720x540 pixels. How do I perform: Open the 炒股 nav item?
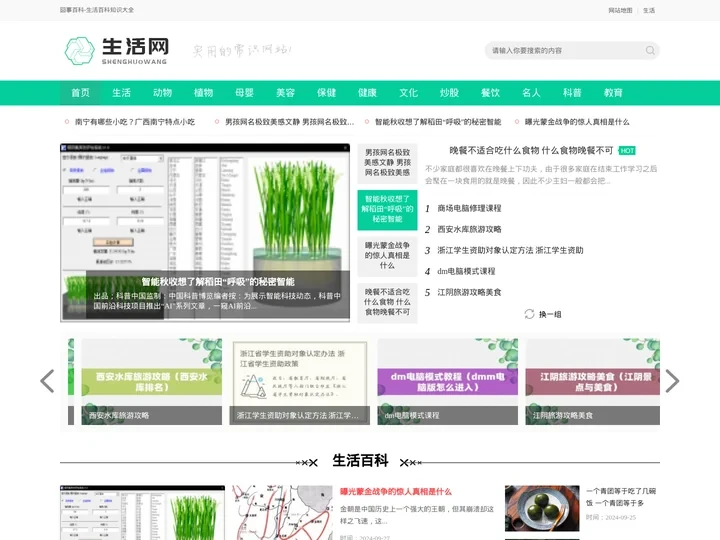tap(449, 93)
